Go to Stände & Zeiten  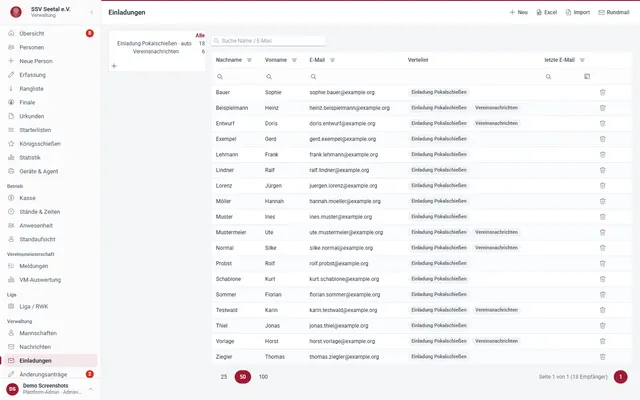[x=50, y=211]
